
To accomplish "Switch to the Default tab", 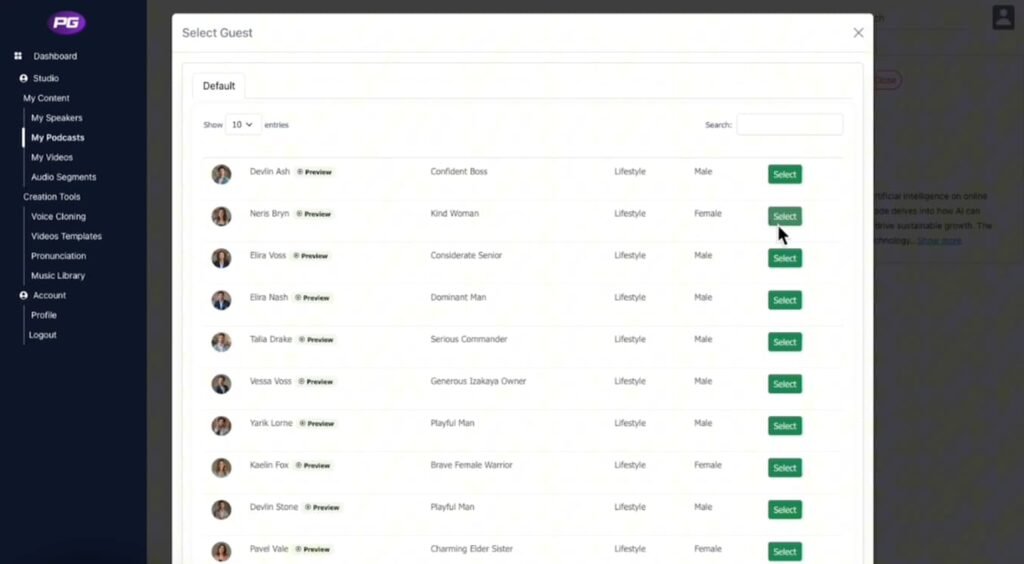I will click(x=219, y=86).
